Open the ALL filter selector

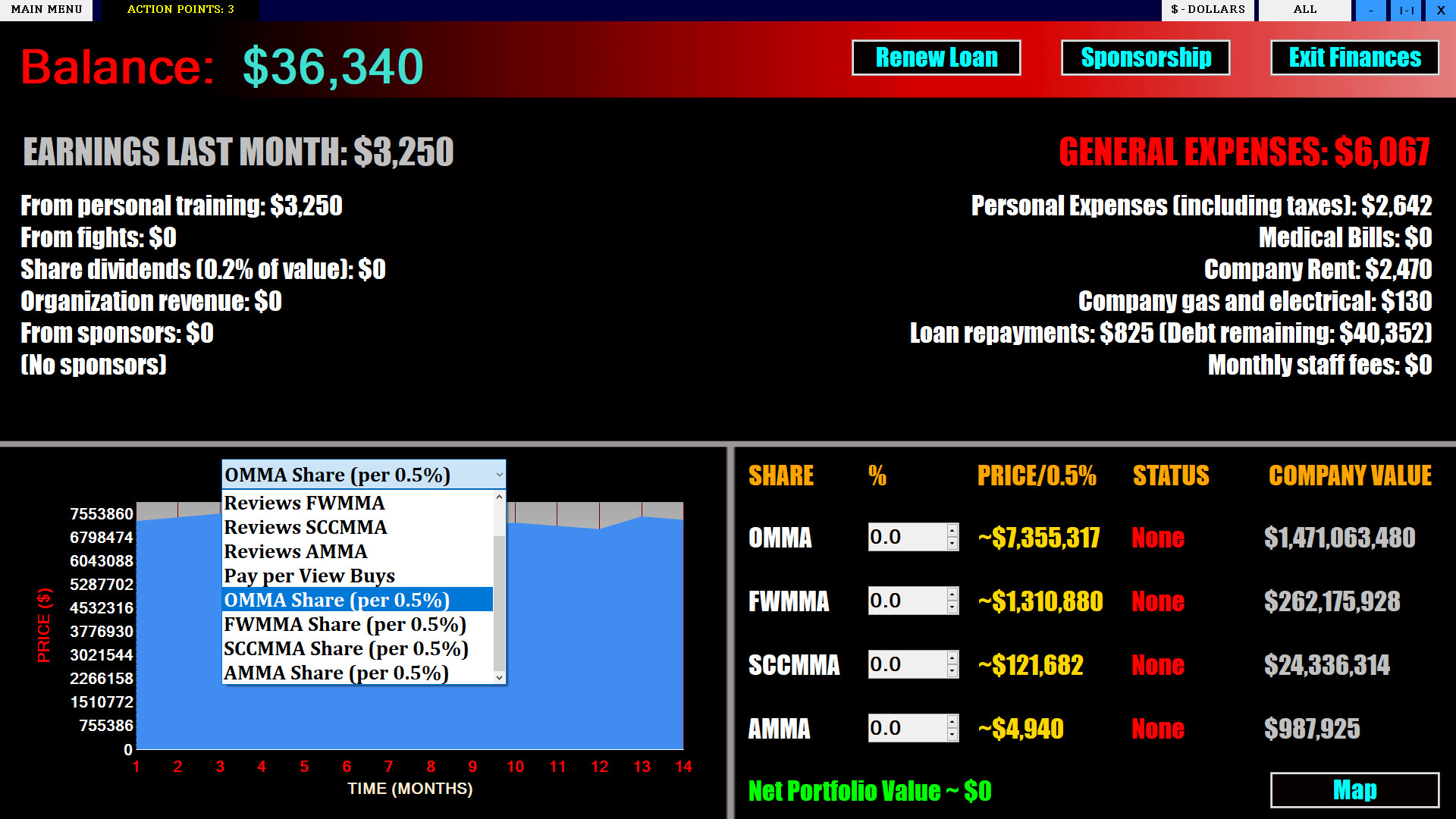point(1304,10)
